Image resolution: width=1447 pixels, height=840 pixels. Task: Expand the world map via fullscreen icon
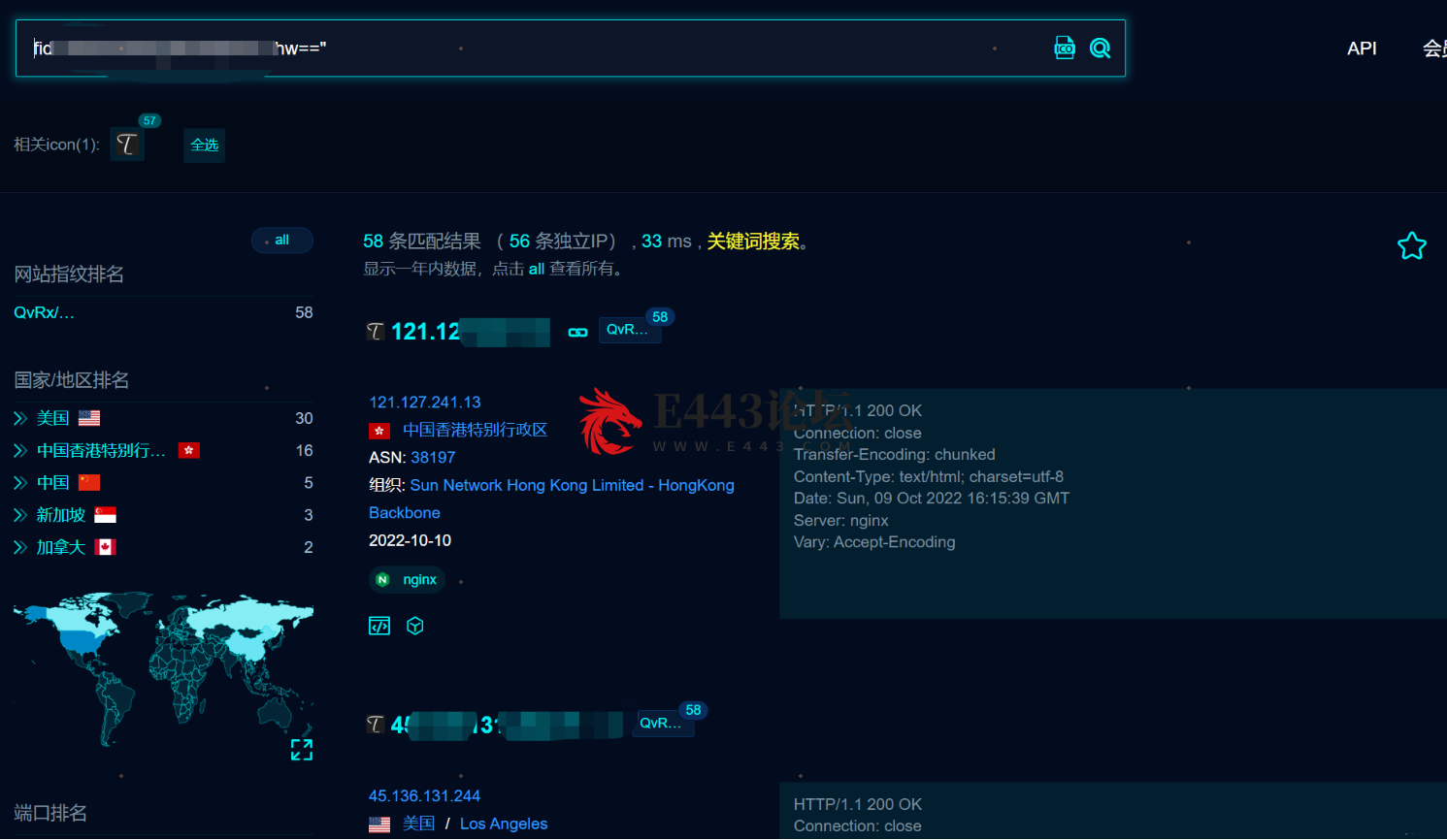tap(301, 749)
